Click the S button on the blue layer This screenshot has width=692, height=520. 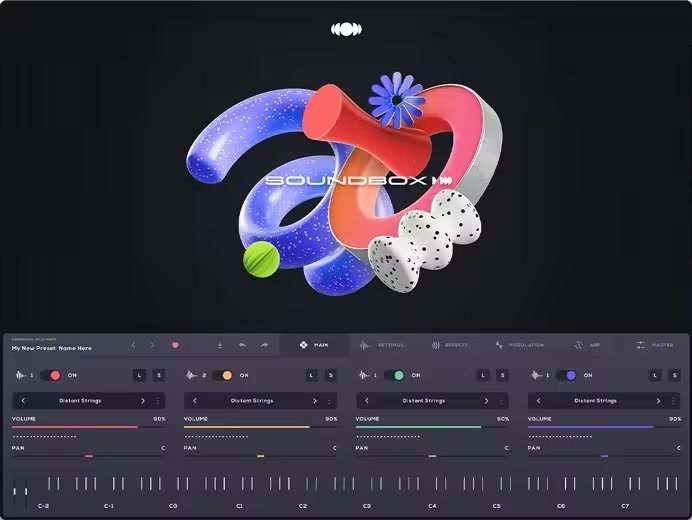tap(674, 375)
